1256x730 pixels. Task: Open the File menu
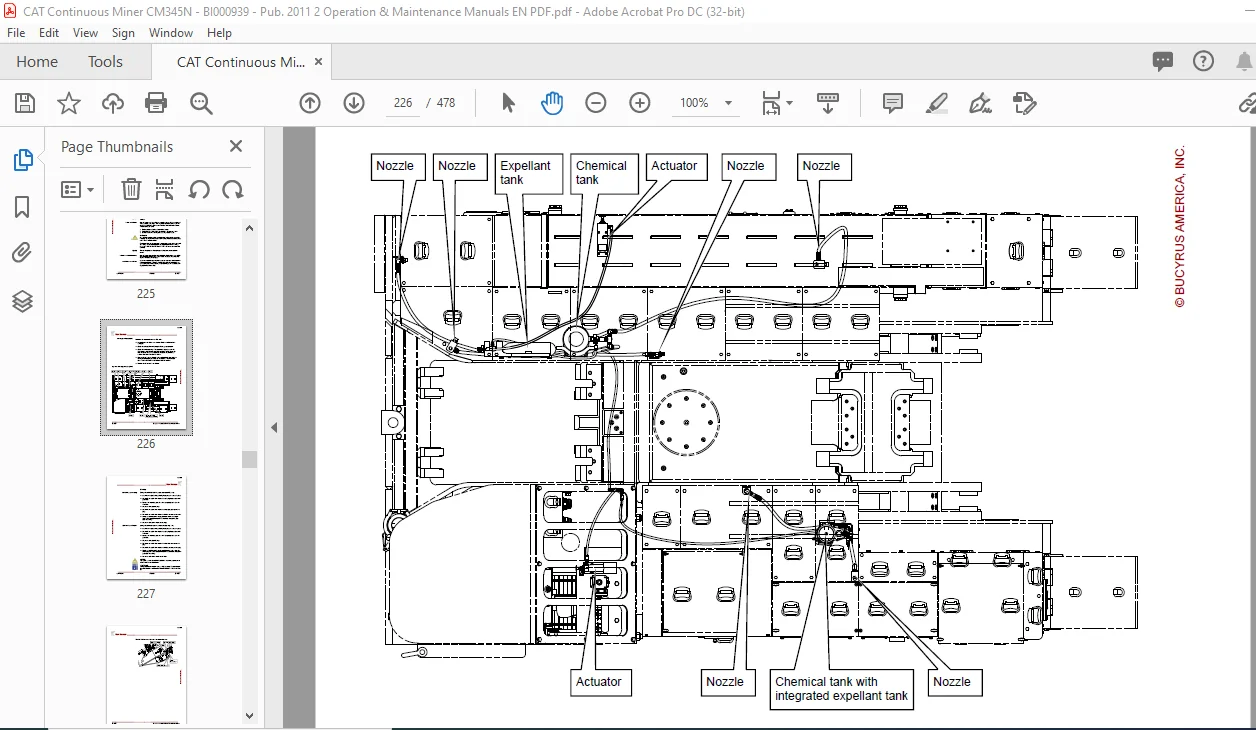click(16, 33)
